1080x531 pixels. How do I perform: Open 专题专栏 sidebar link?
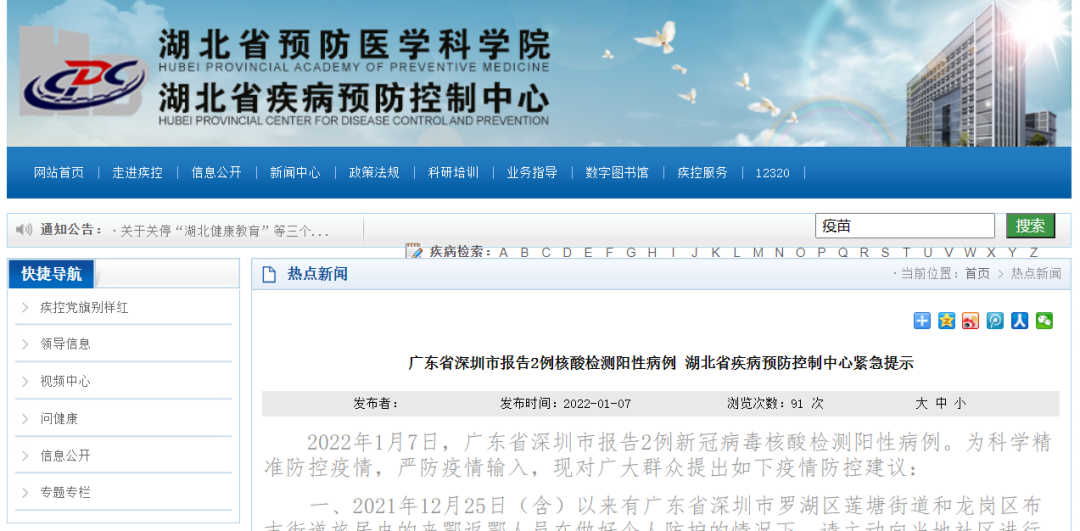(65, 493)
